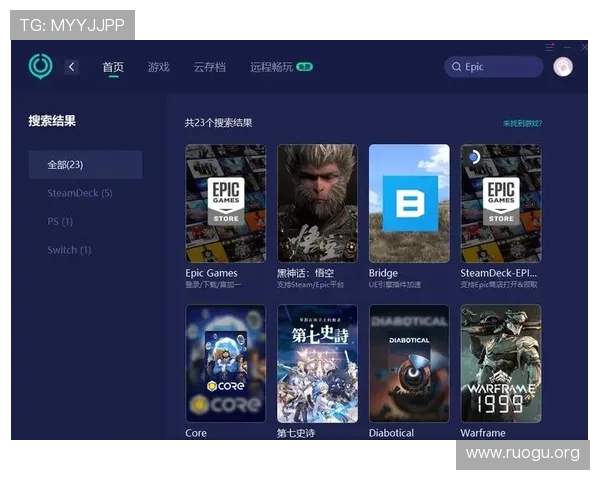The width and height of the screenshot is (600, 480).
Task: Filter results by 全部(23)
Action: (x=85, y=164)
